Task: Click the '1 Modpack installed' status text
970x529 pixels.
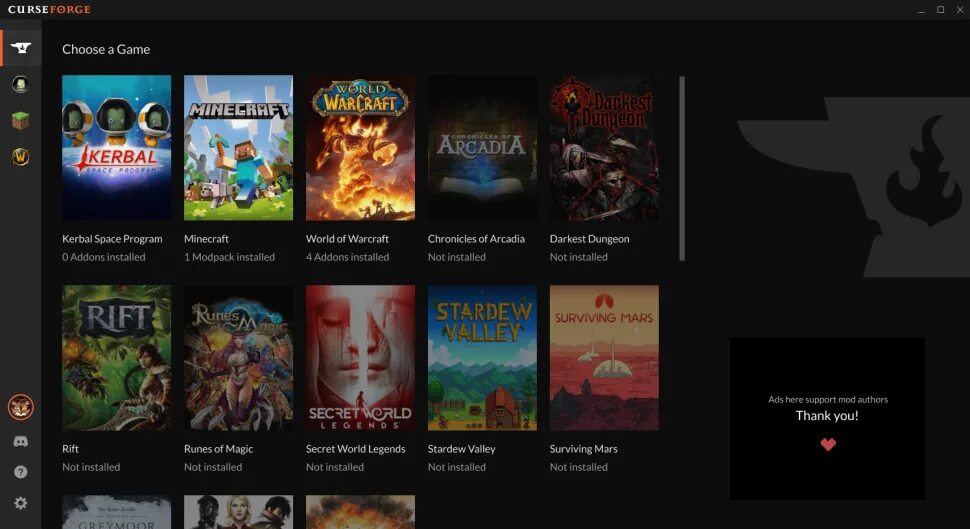Action: 229,257
